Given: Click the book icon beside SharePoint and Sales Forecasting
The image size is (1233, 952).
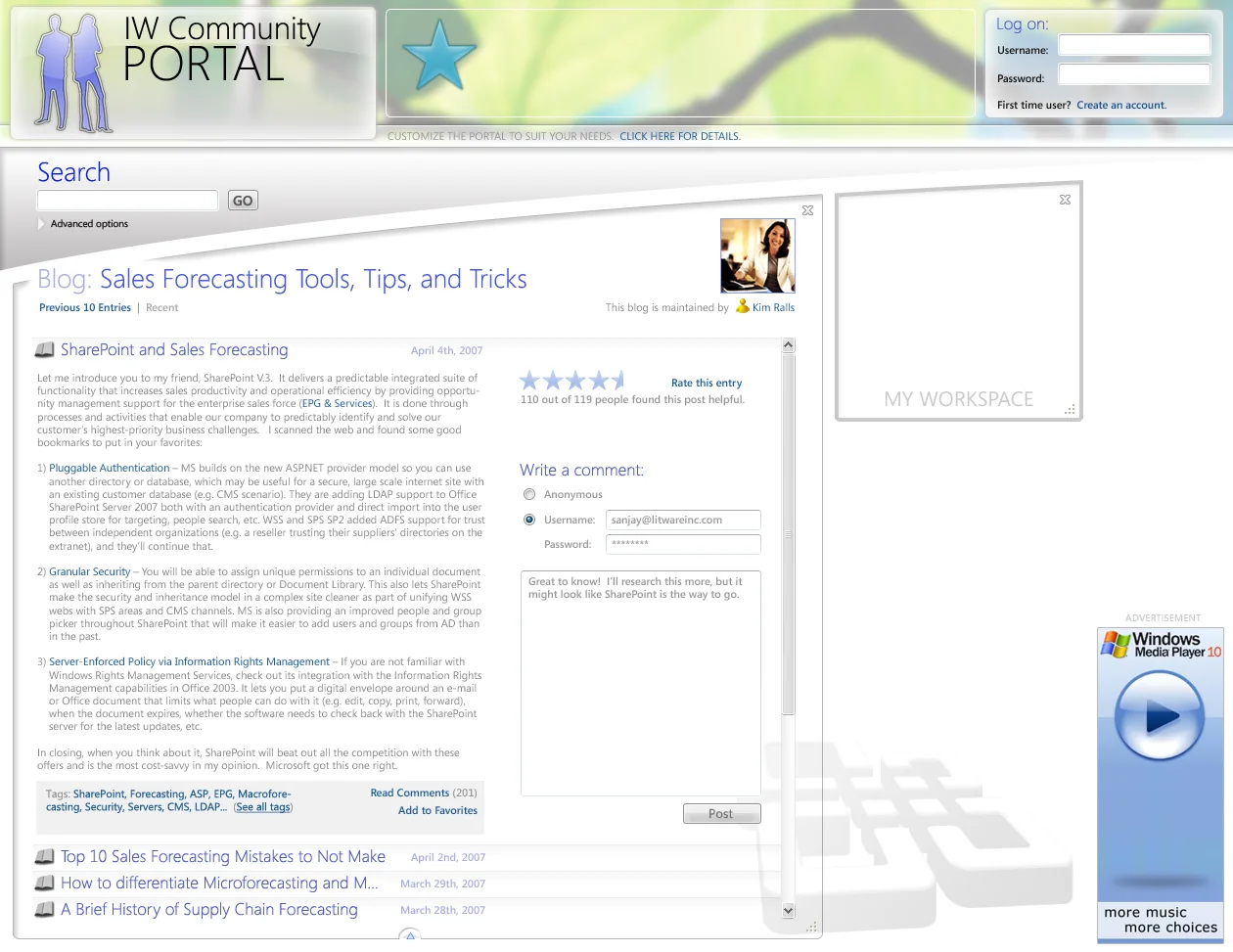Looking at the screenshot, I should [x=44, y=350].
